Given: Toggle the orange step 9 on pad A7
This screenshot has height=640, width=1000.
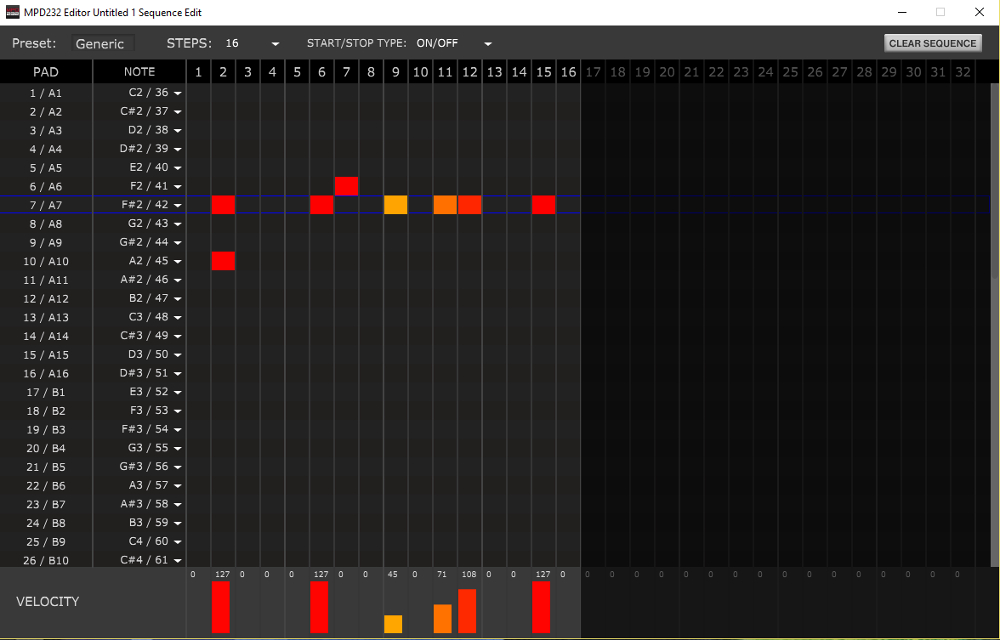Looking at the screenshot, I should [395, 205].
